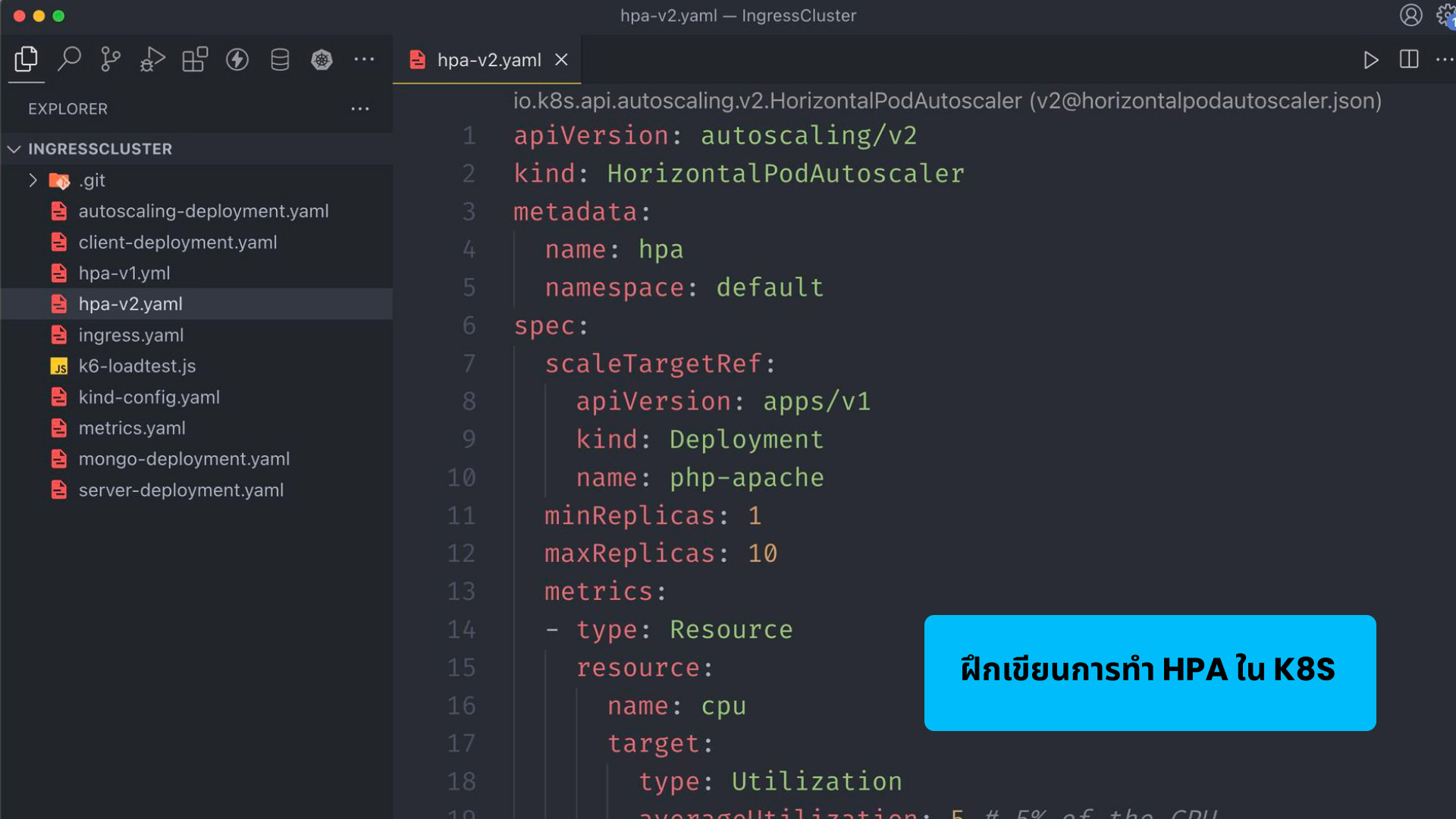This screenshot has width=1456, height=819.
Task: Open the Explorer view in activity bar
Action: tap(27, 59)
